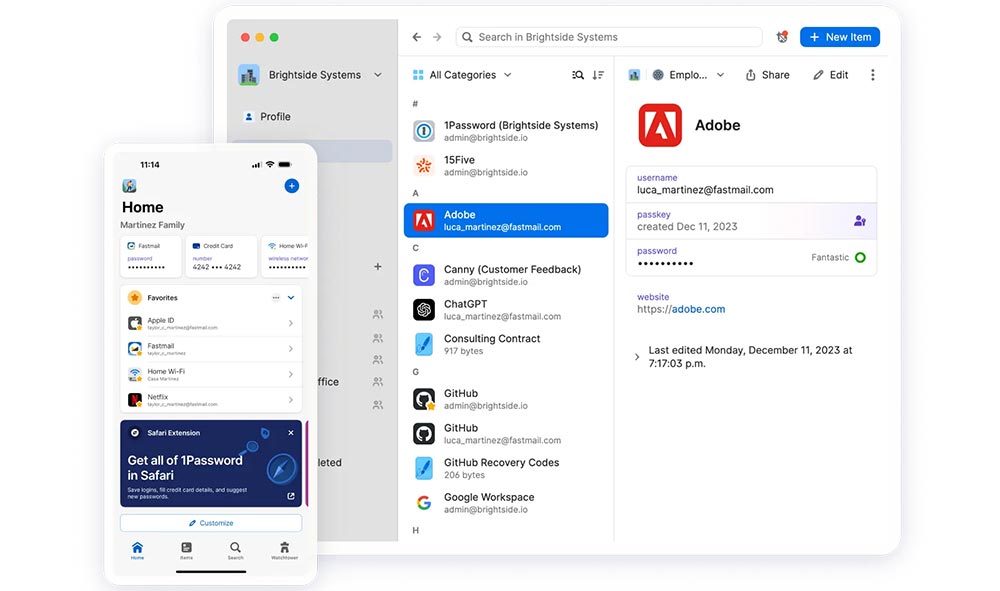Switch to the Search tab on the phone
The width and height of the screenshot is (1000, 591).
point(235,550)
